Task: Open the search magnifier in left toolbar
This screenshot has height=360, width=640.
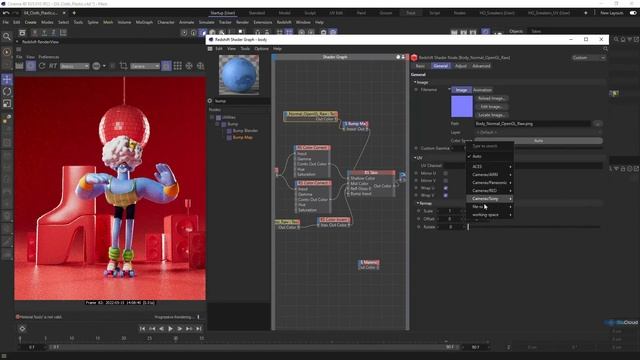Action: 7,37
